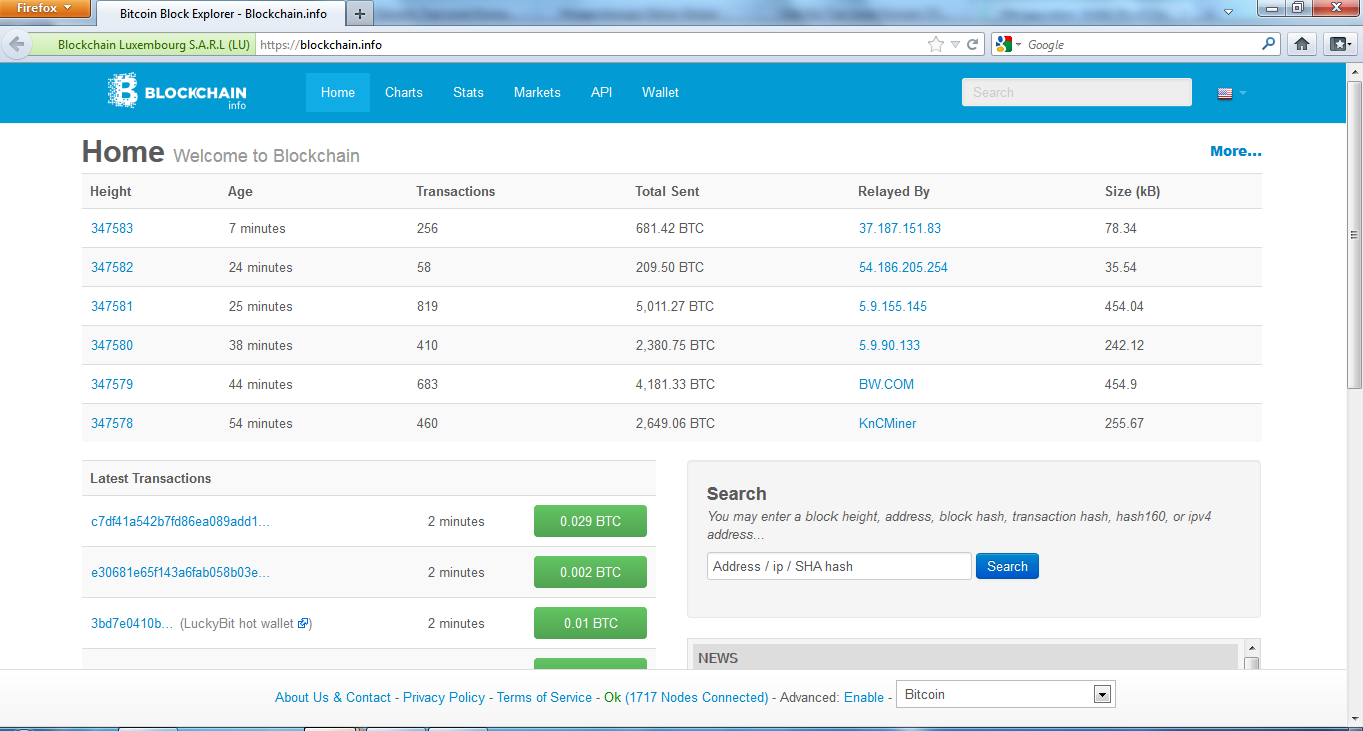The height and width of the screenshot is (731, 1363).
Task: Open the KnCMiner relay link
Action: (888, 423)
